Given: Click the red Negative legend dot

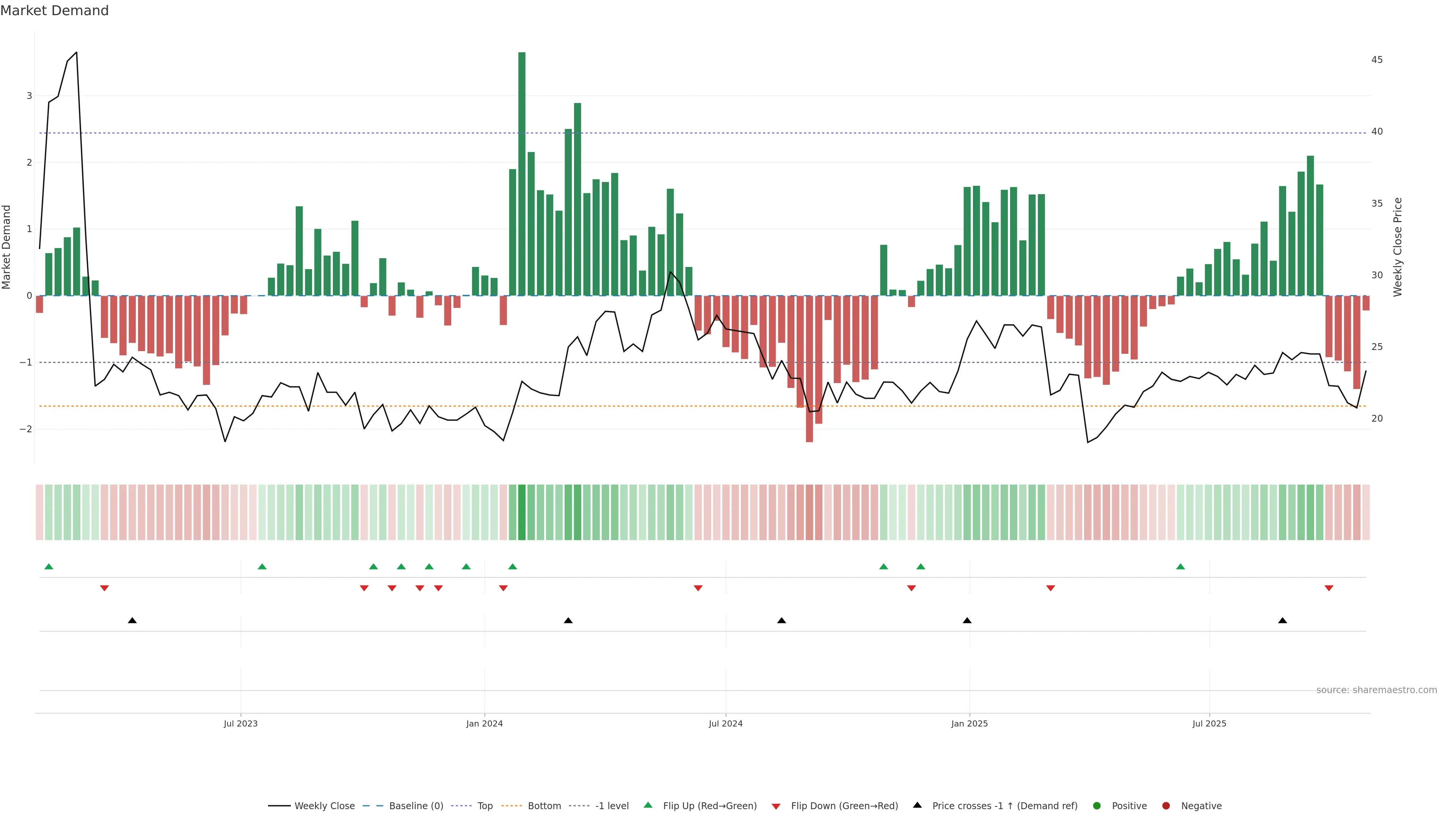Looking at the screenshot, I should (1166, 806).
